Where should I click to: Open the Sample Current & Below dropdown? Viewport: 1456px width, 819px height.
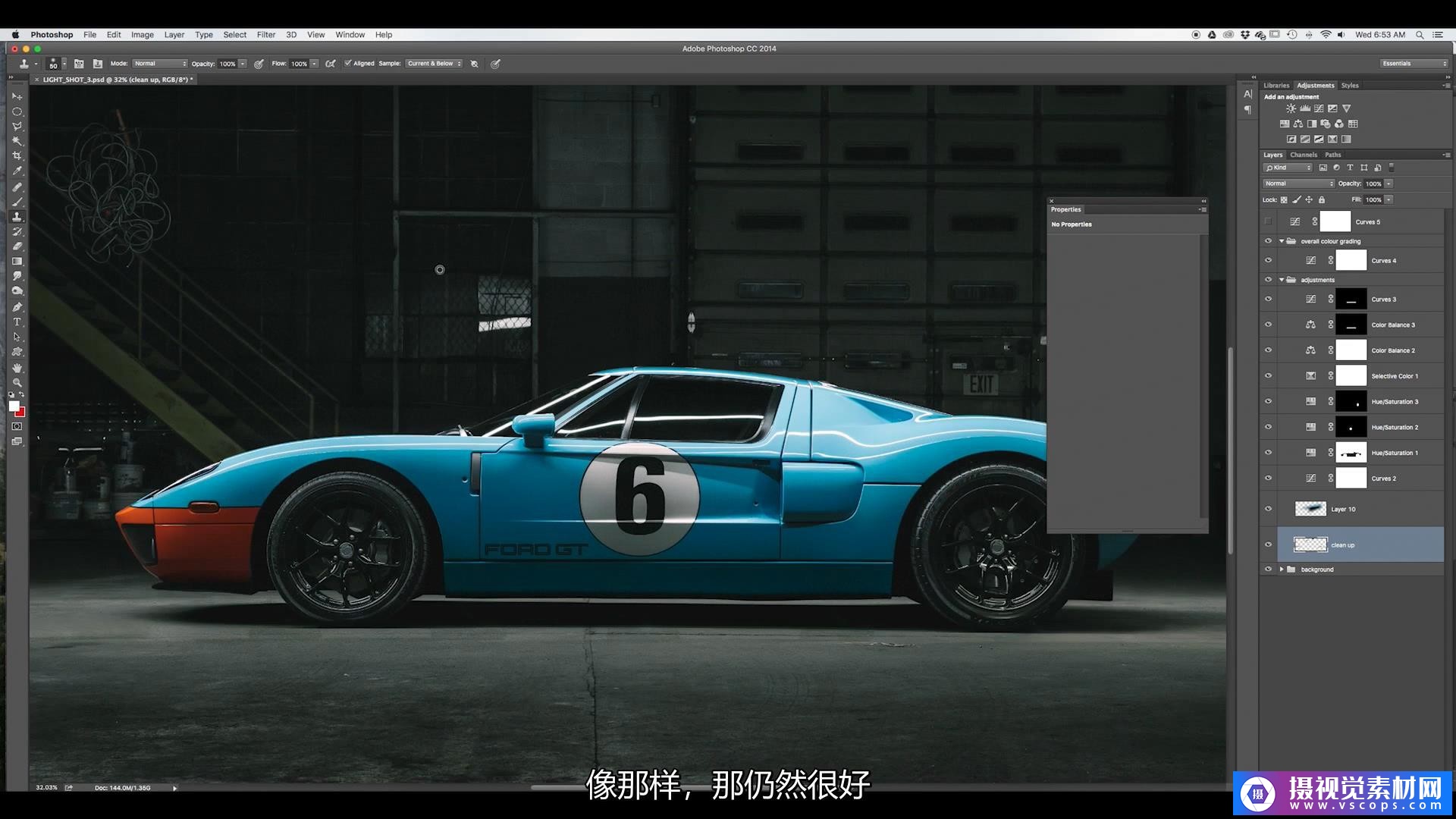coord(434,64)
